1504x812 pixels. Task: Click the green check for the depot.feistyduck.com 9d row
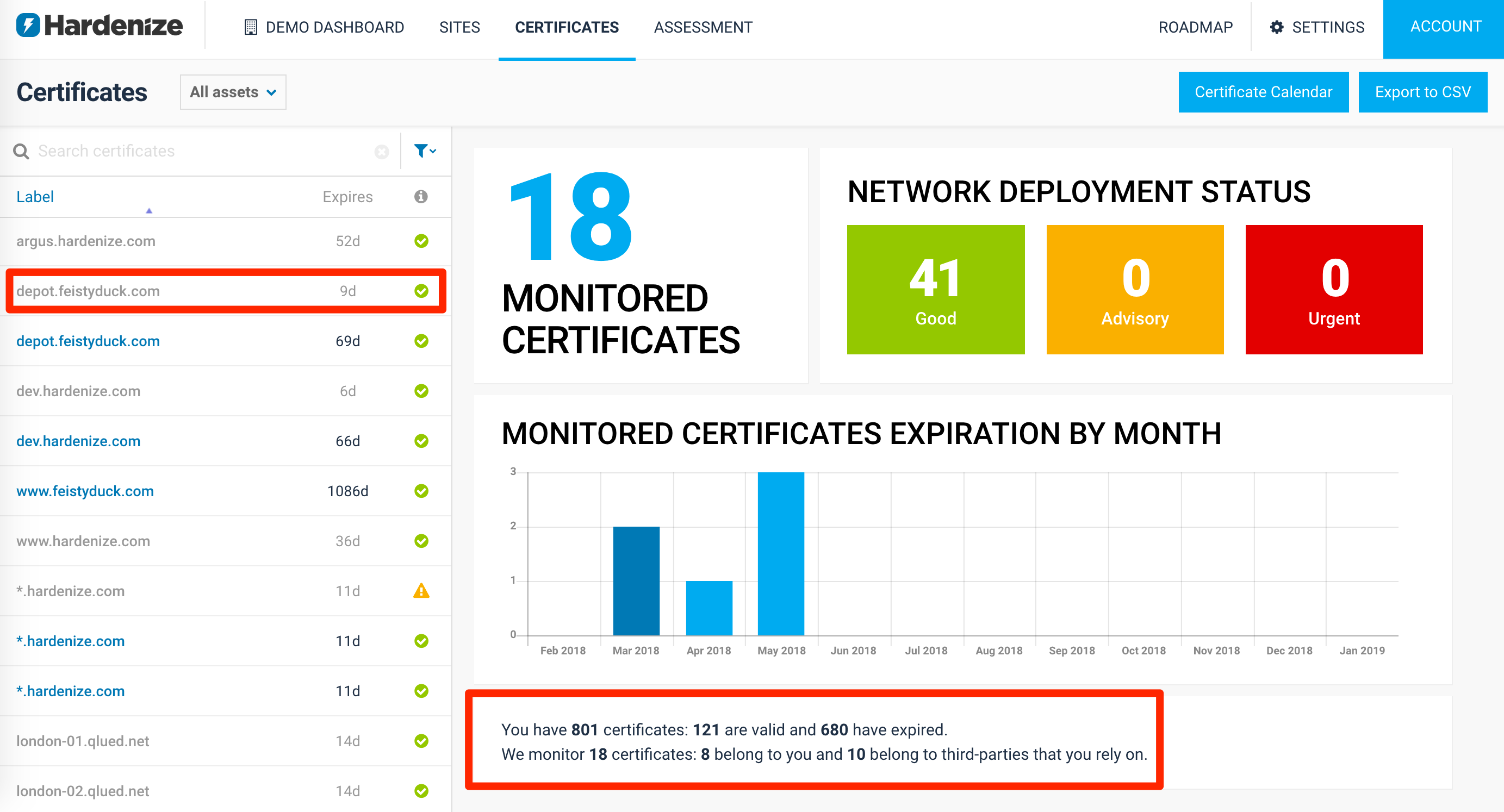[421, 291]
